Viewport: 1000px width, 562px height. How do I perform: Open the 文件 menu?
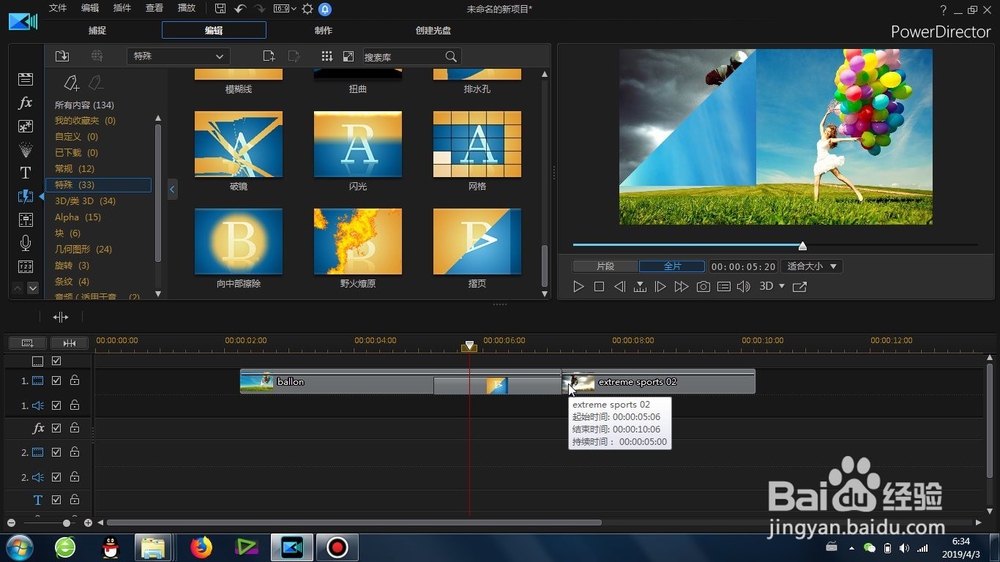pos(57,8)
